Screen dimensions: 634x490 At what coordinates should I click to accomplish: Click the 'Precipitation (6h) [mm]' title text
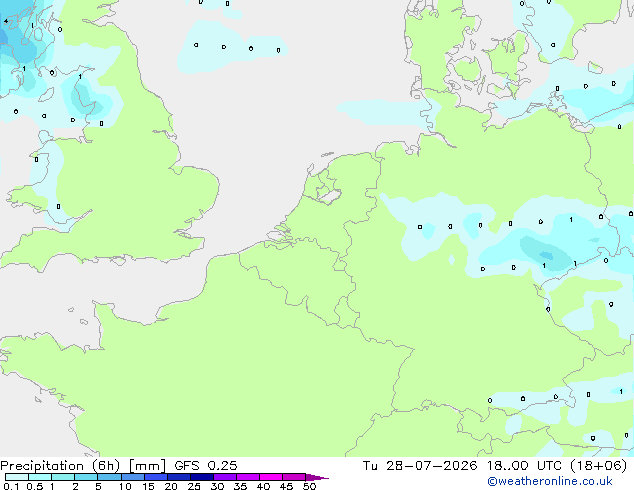pyautogui.click(x=83, y=466)
